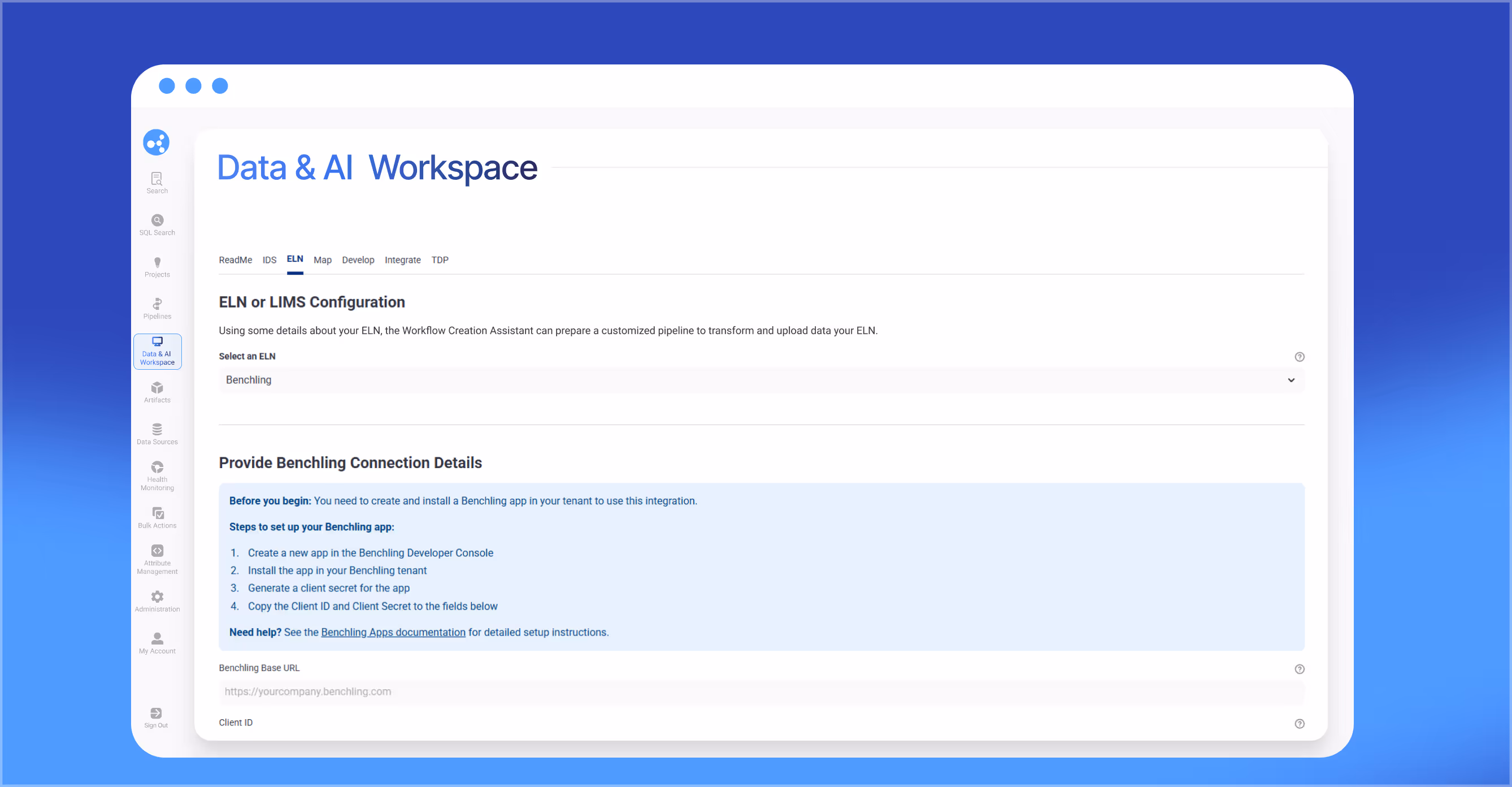
Task: Go to Projects in the sidebar
Action: [x=157, y=267]
